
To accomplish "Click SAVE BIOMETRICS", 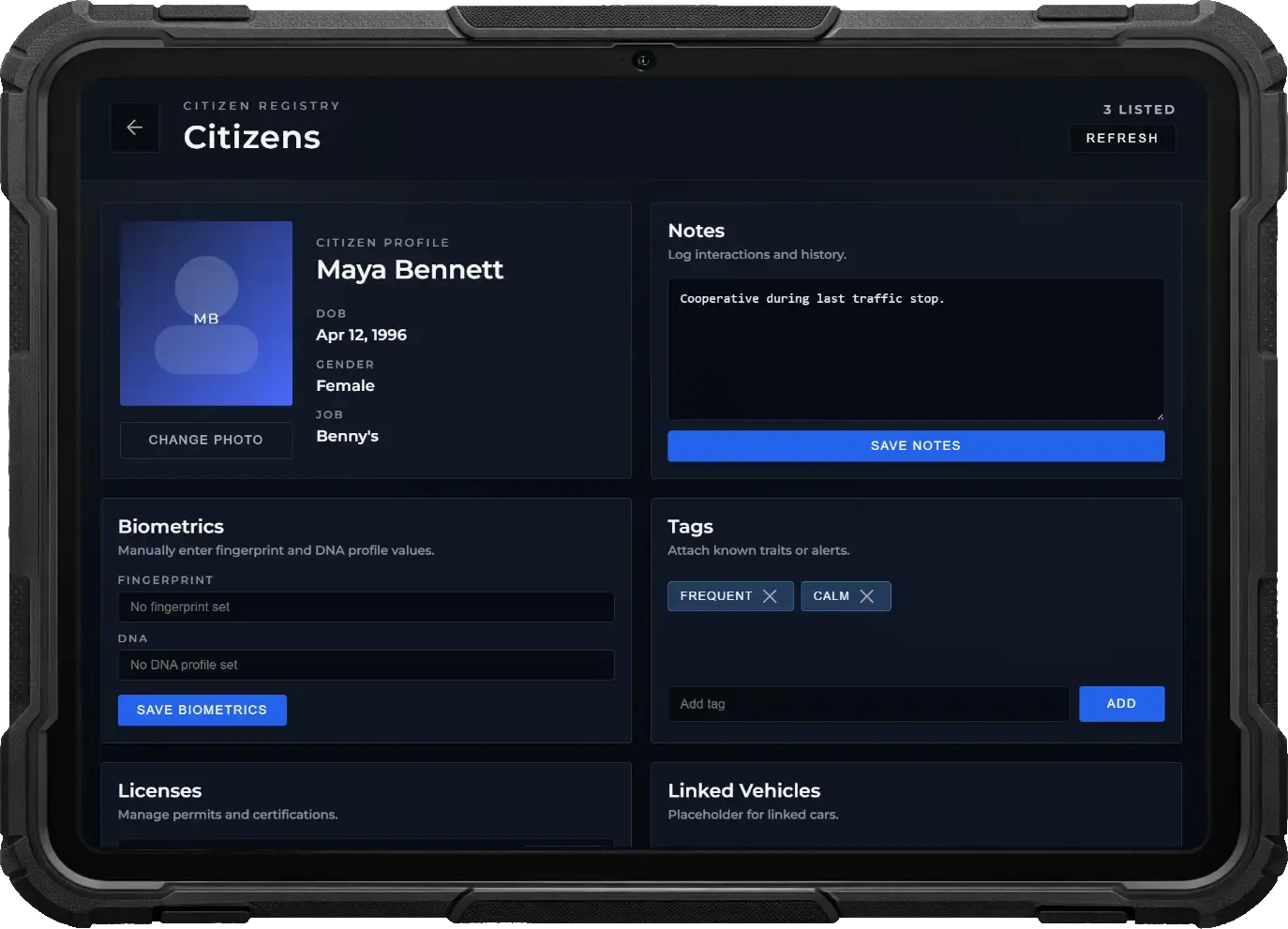I will (x=202, y=710).
